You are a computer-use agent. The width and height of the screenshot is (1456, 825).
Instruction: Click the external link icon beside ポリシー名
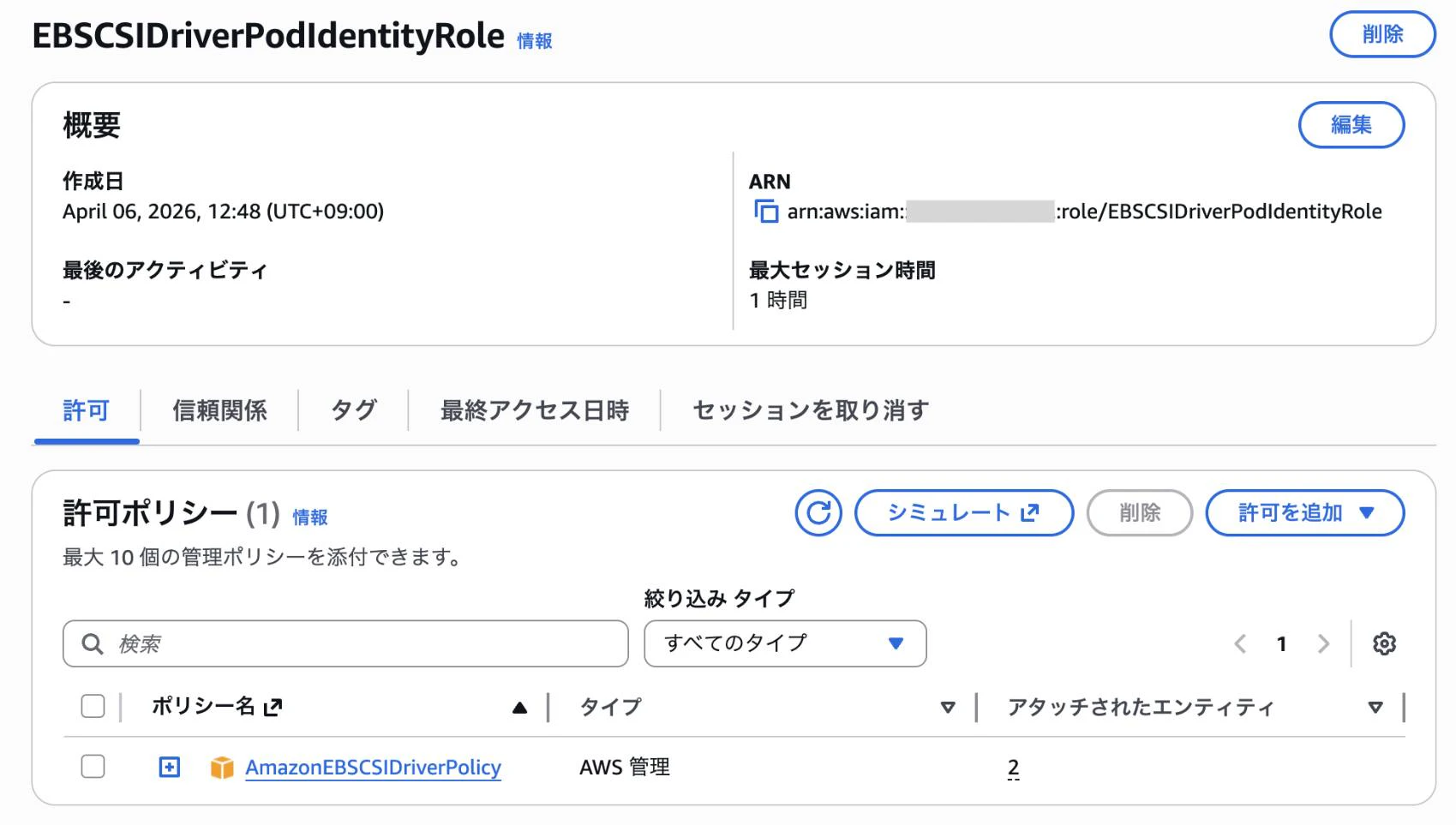click(x=273, y=707)
